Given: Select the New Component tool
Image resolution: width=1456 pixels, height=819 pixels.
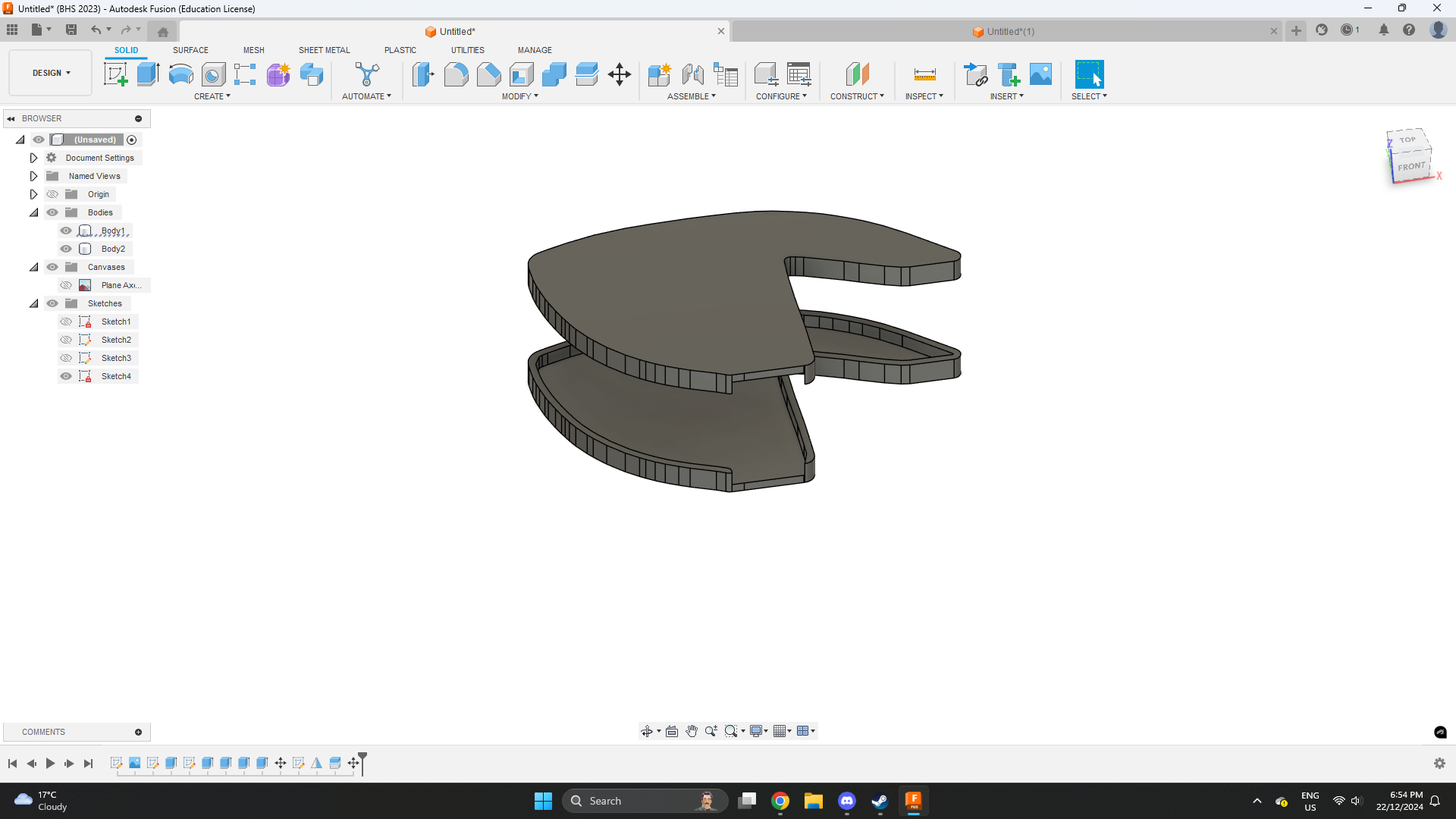Looking at the screenshot, I should (660, 74).
